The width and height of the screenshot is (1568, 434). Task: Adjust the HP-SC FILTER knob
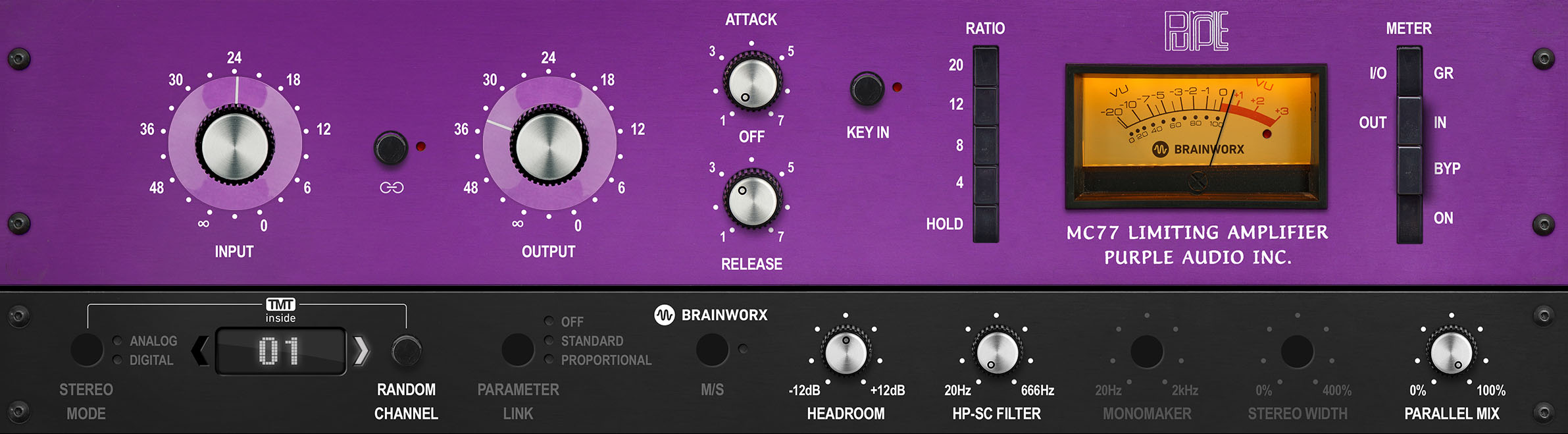click(996, 352)
